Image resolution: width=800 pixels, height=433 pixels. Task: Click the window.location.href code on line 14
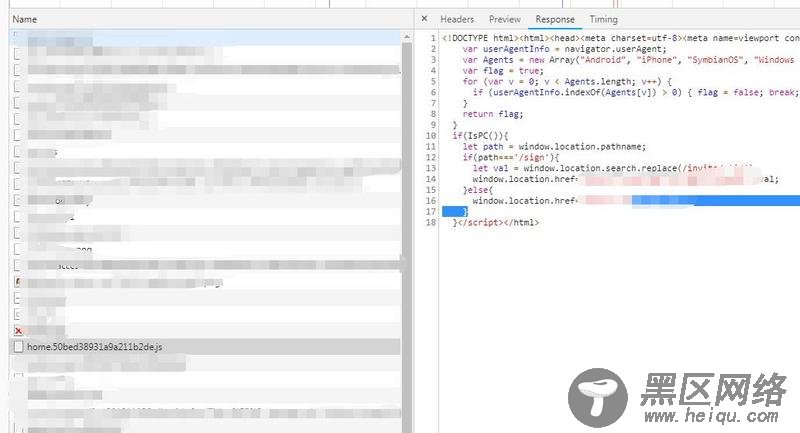524,179
